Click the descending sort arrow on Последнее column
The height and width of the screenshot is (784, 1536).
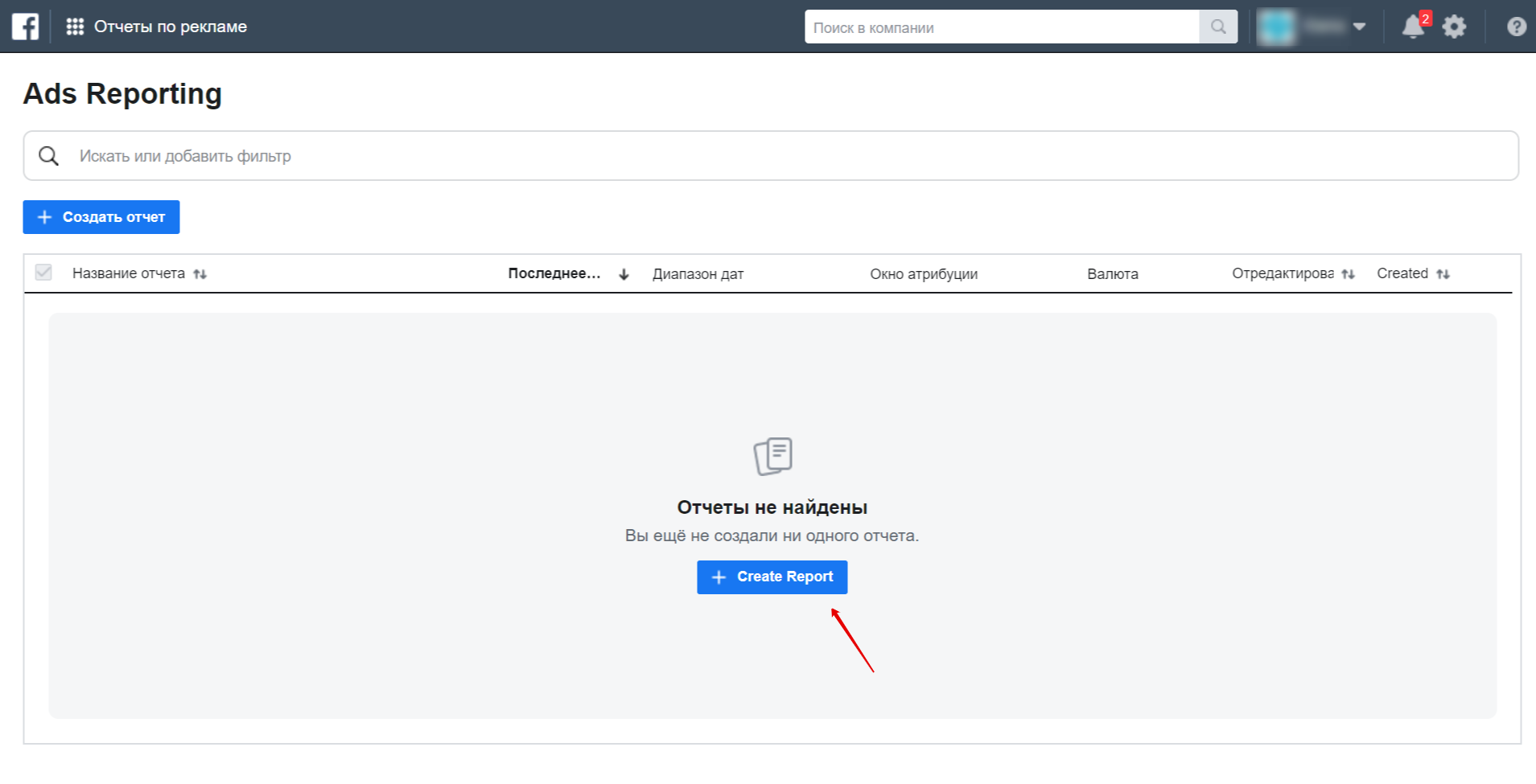(624, 273)
